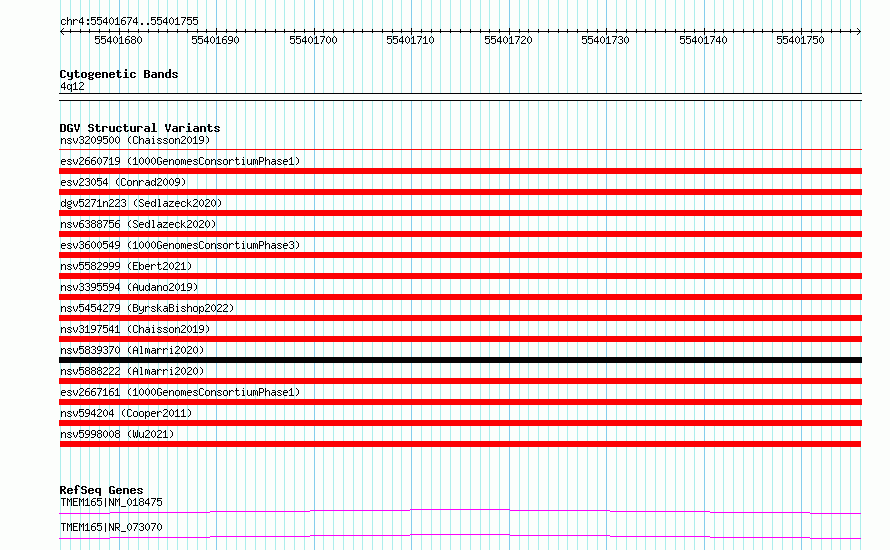Screen dimensions: 890x550
Task: Click the red bar under esv23054
Action: (460, 192)
